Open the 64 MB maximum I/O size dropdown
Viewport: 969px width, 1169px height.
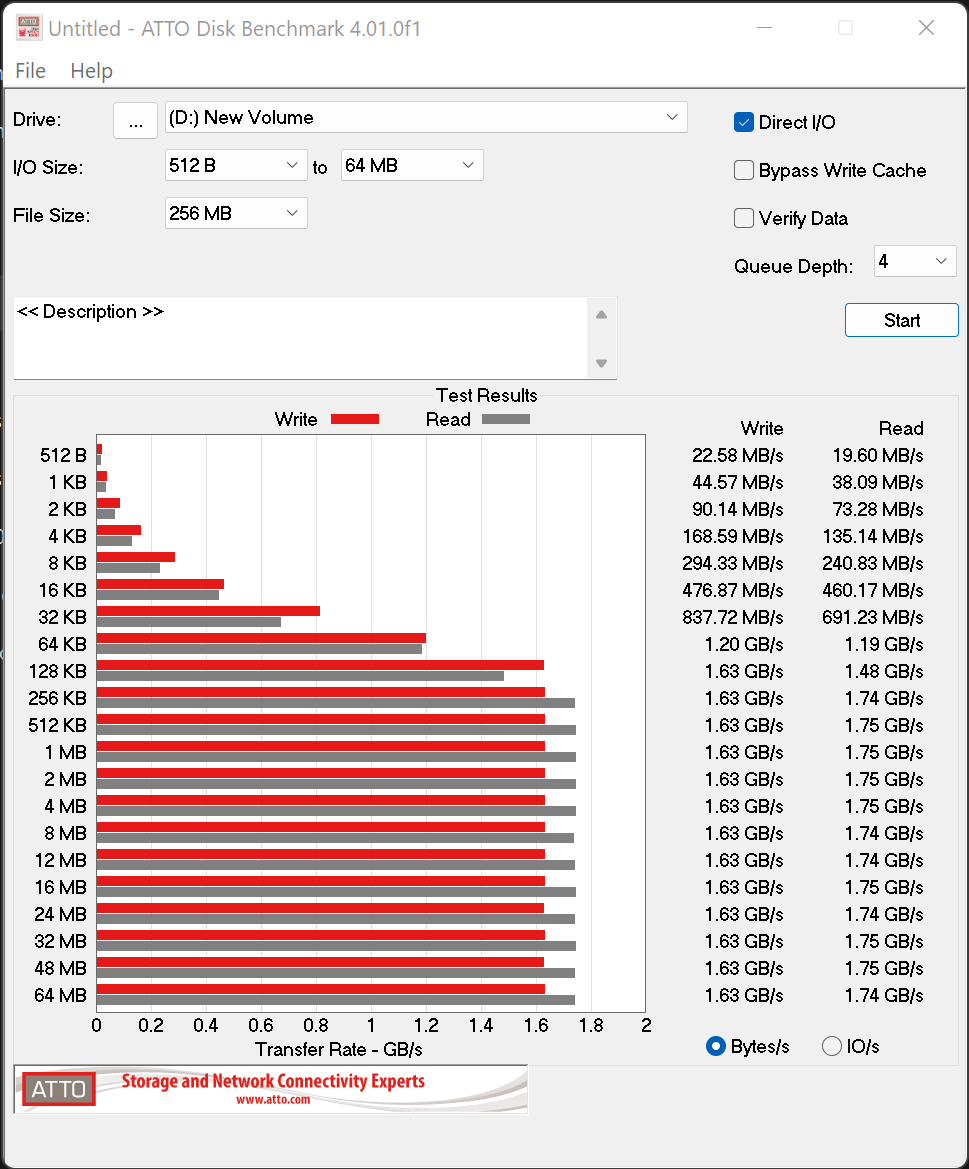pyautogui.click(x=468, y=165)
